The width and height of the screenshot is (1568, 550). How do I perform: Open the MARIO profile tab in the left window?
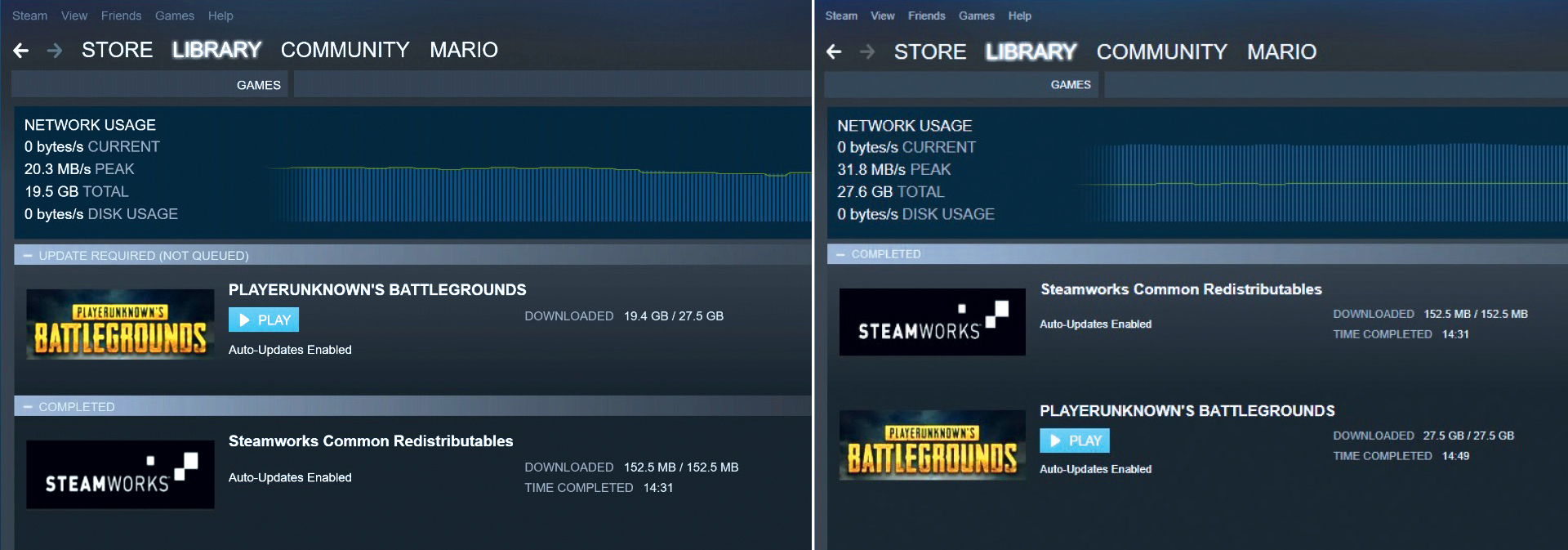tap(463, 50)
